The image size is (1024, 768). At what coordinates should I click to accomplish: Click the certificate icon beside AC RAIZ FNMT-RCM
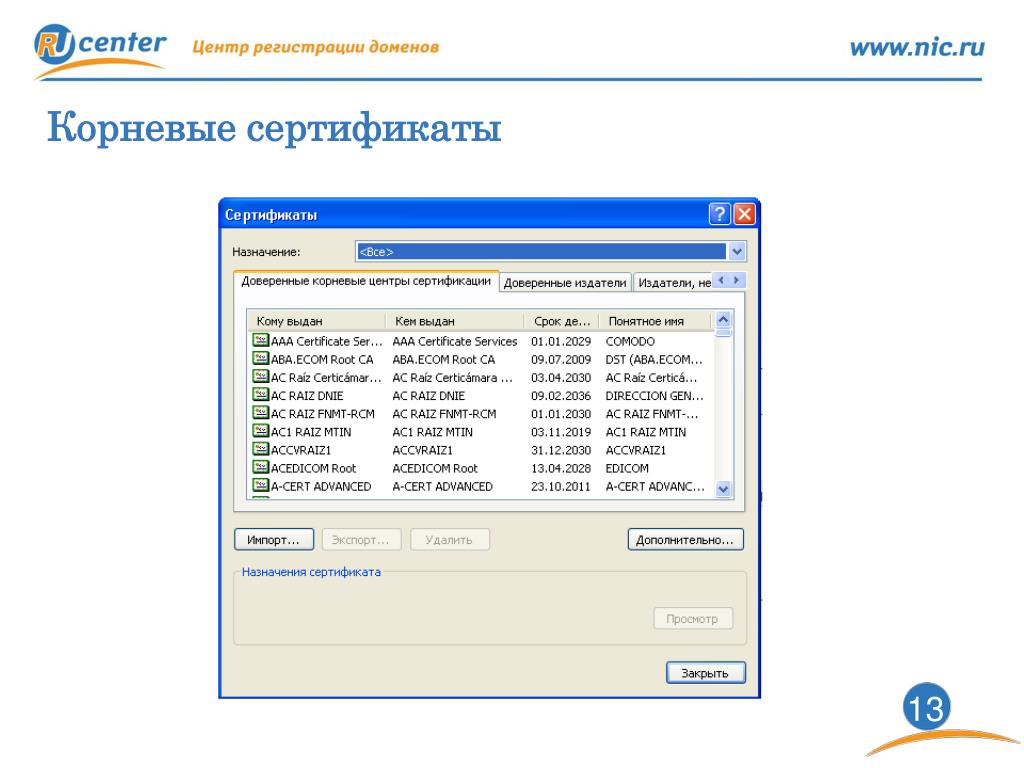pos(261,413)
